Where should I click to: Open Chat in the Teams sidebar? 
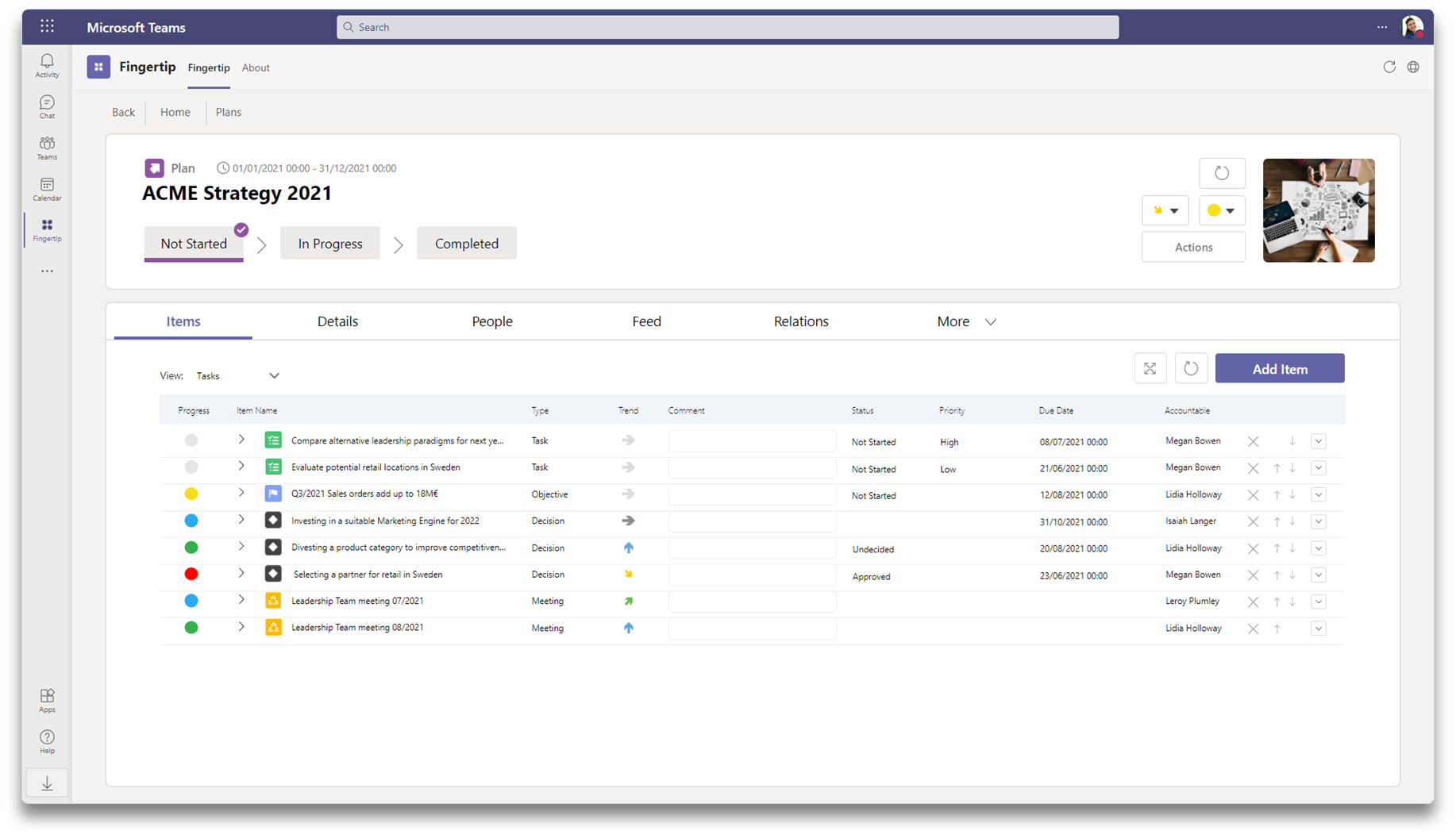(47, 107)
